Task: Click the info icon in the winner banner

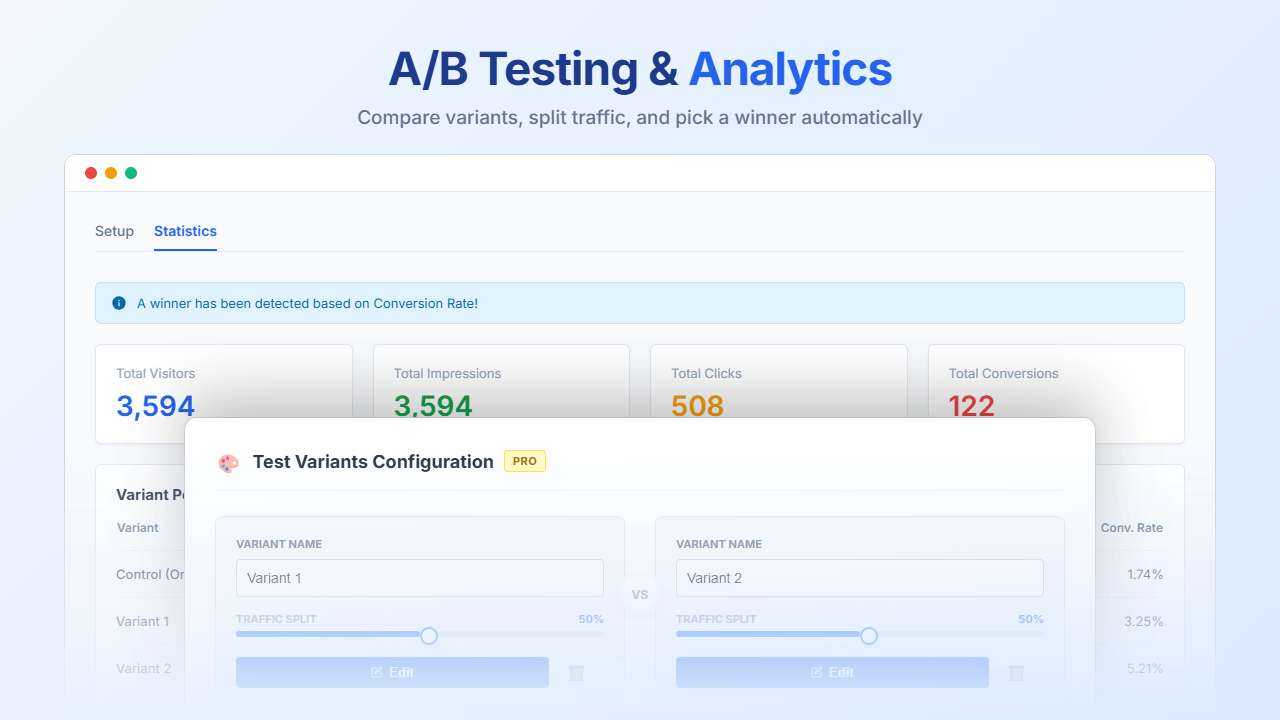Action: tap(119, 303)
